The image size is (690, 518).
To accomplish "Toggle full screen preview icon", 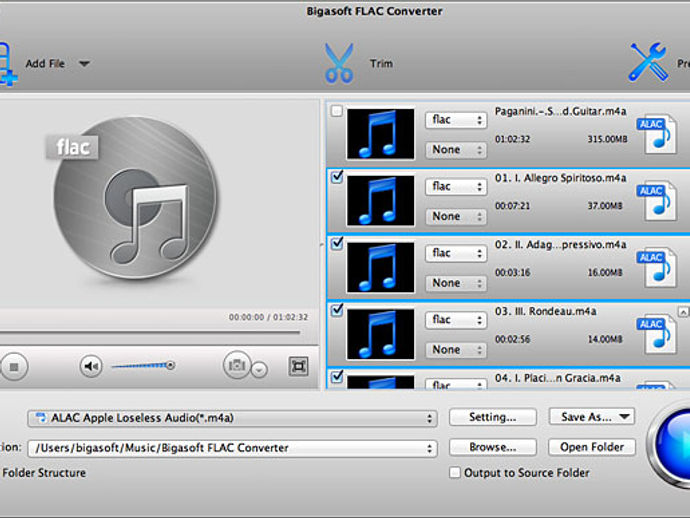I will pos(298,366).
